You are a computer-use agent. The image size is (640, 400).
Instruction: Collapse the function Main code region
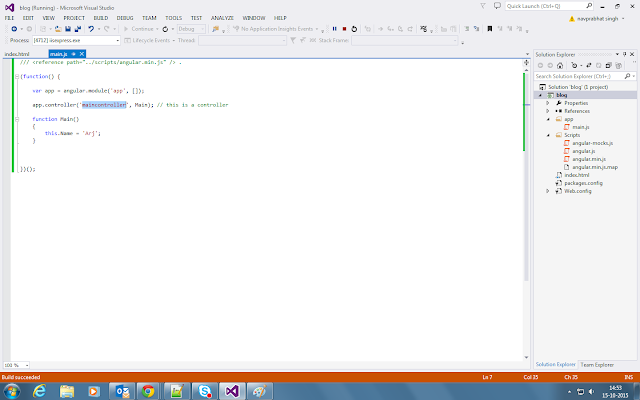pos(17,119)
